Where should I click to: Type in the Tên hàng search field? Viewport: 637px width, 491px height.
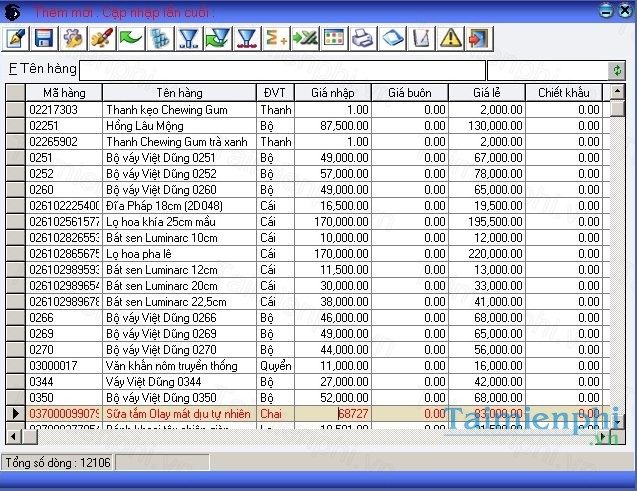(282, 71)
